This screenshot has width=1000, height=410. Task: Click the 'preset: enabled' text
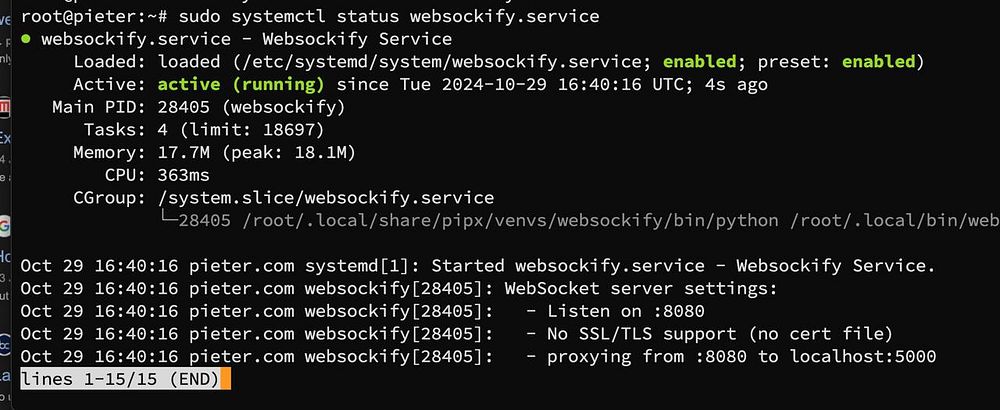coord(843,62)
